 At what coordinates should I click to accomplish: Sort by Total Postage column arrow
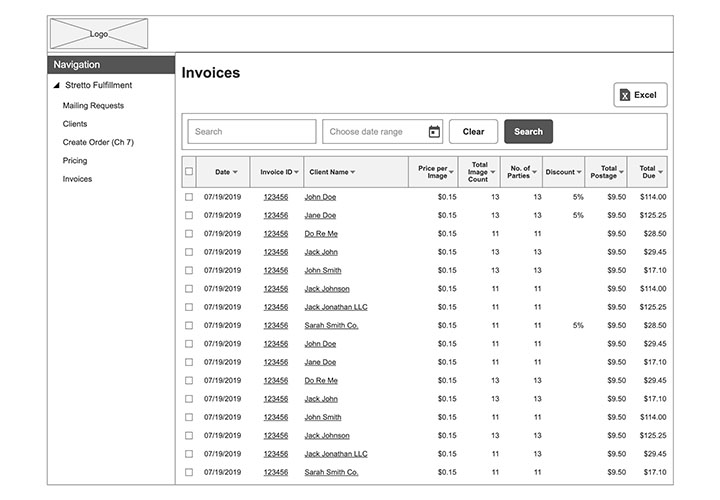(x=621, y=172)
